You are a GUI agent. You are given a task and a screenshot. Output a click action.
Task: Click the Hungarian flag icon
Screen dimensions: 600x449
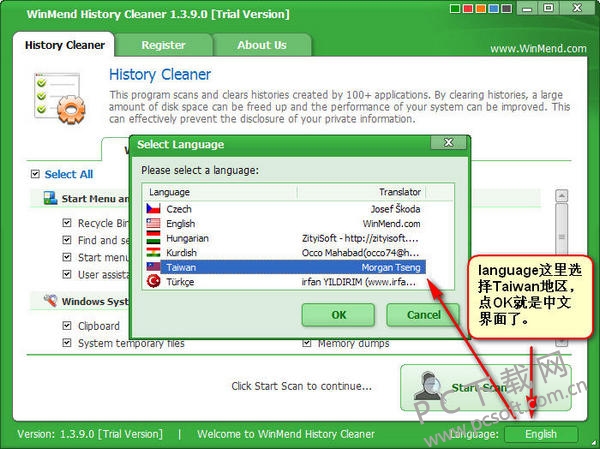click(153, 238)
